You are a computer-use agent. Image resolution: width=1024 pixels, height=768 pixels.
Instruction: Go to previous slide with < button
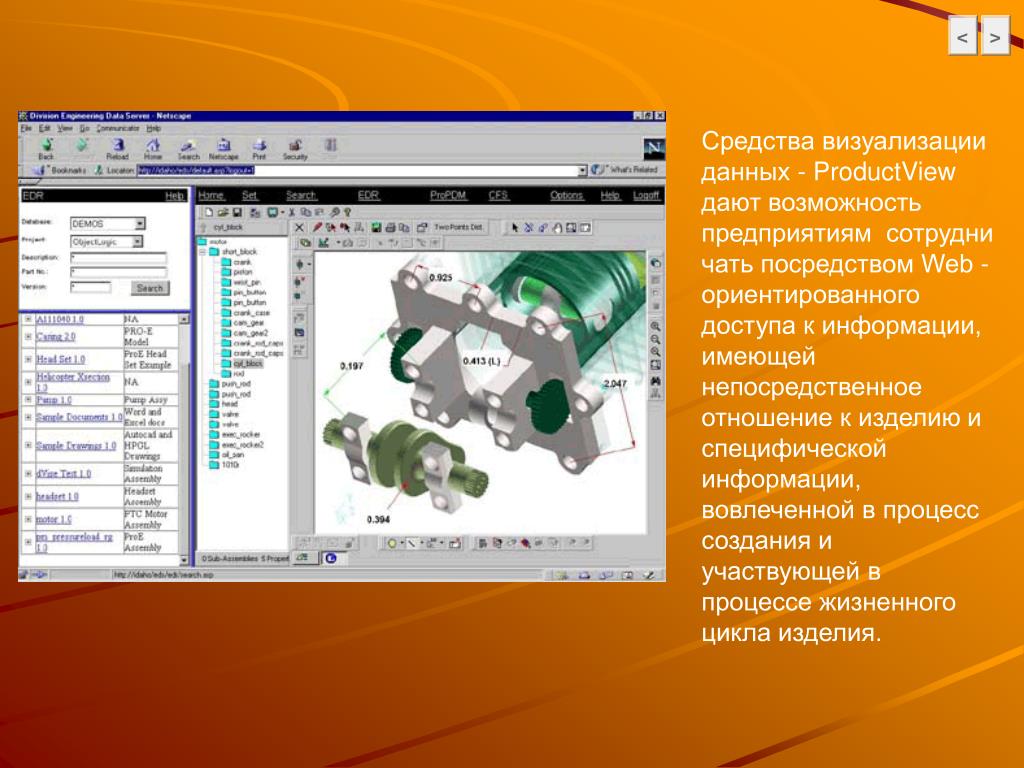963,38
